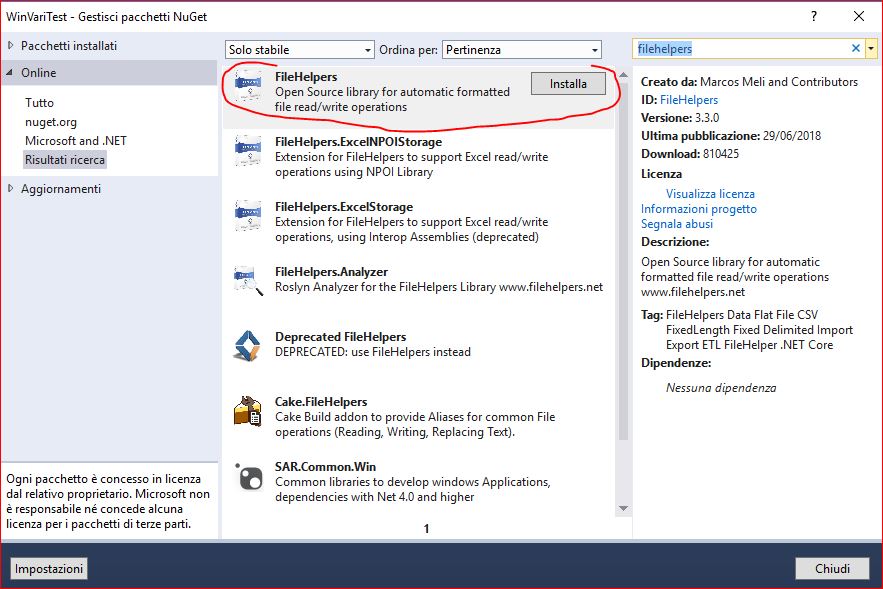Screen dimensions: 883x589
Task: Click page number 1 below results
Action: 426,528
